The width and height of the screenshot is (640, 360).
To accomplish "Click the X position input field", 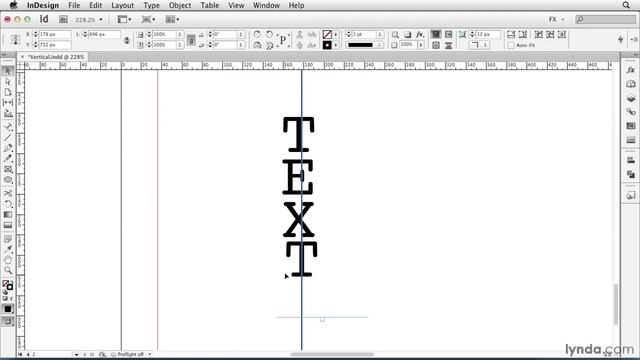I will tap(54, 34).
